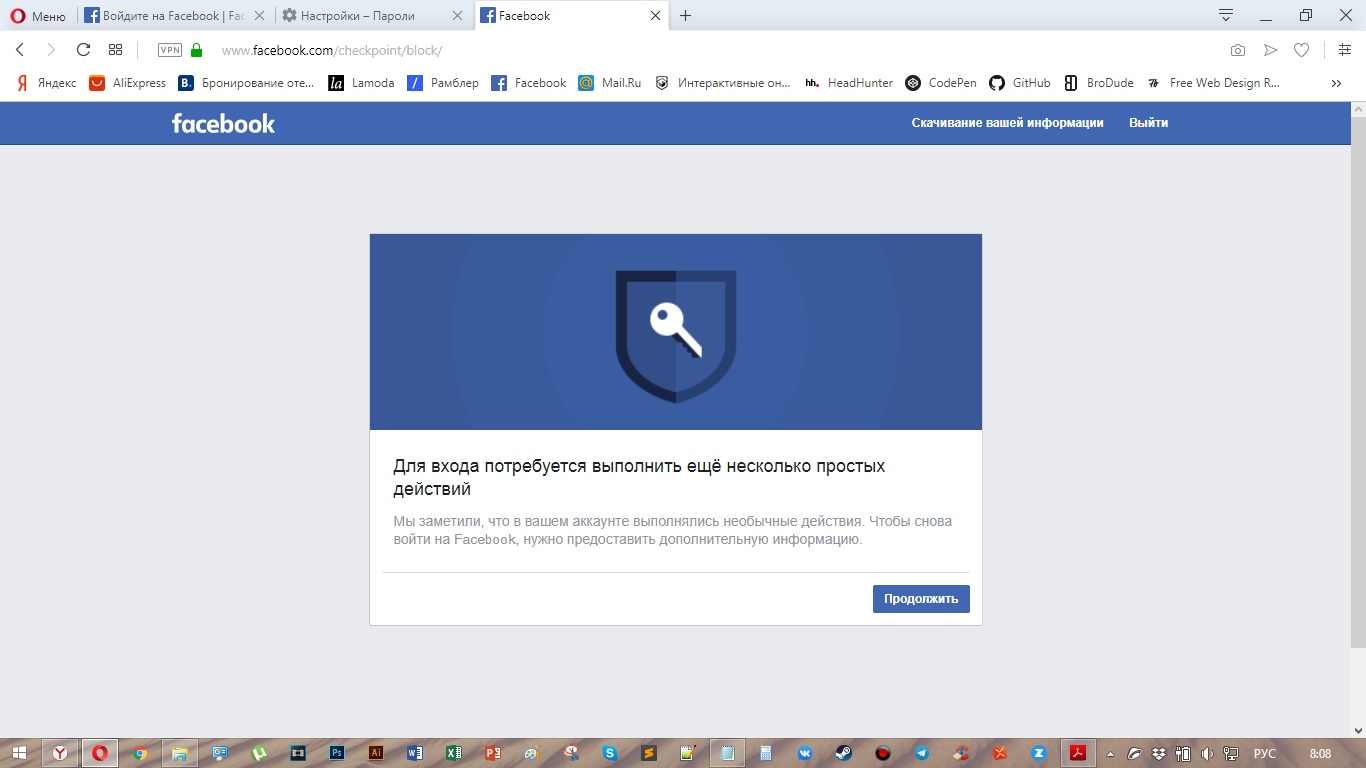
Task: Open the AliExpress bookmark
Action: coord(128,83)
